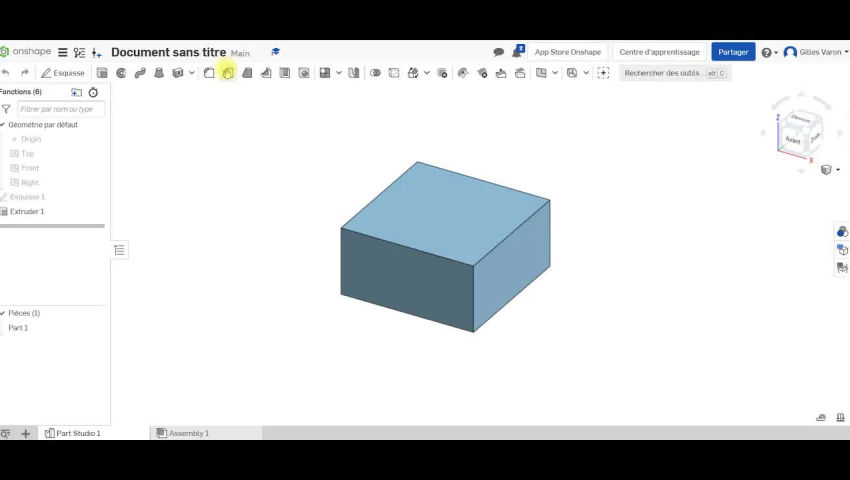
Task: Collapse the Pièces (1) section
Action: point(3,313)
